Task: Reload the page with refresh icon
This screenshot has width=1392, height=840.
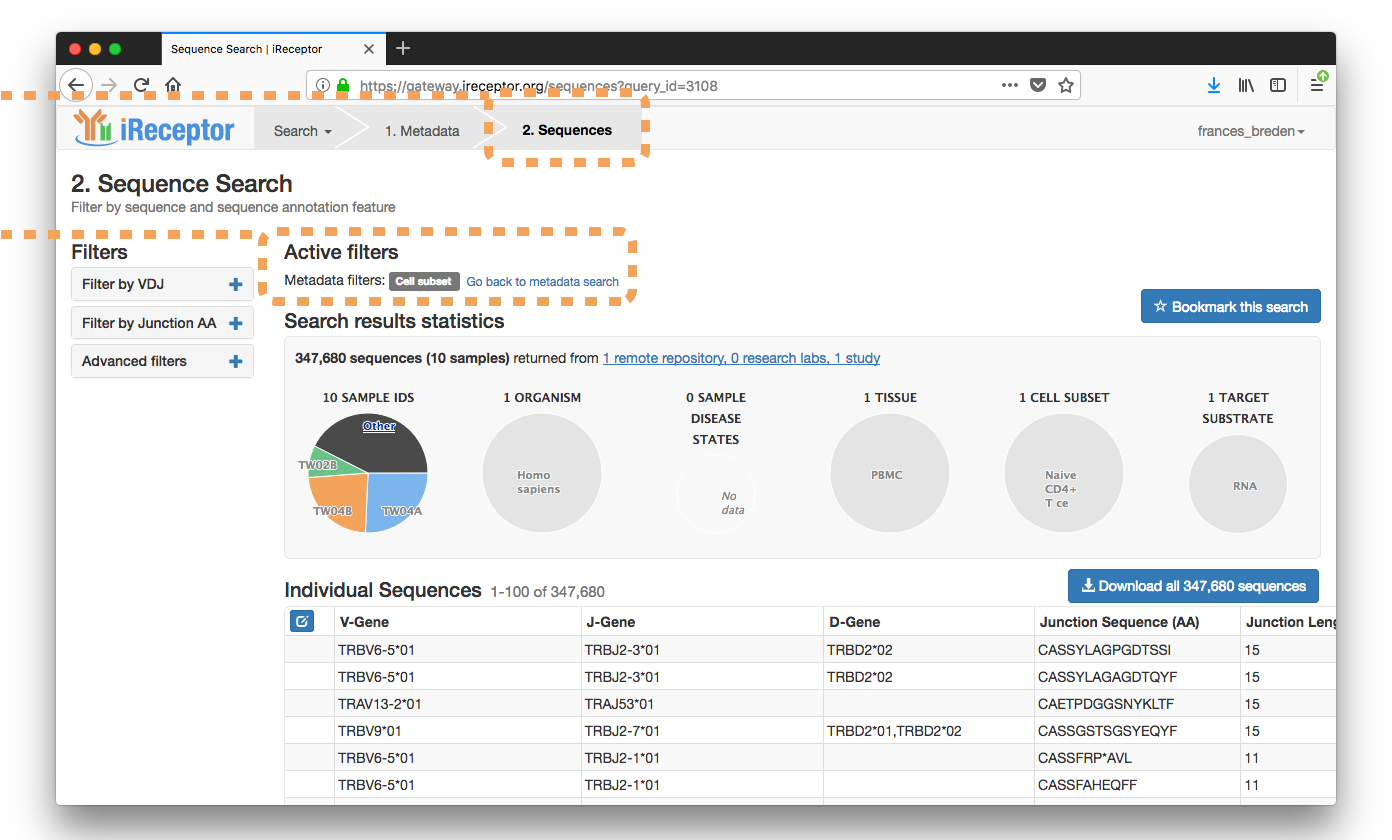Action: 142,86
